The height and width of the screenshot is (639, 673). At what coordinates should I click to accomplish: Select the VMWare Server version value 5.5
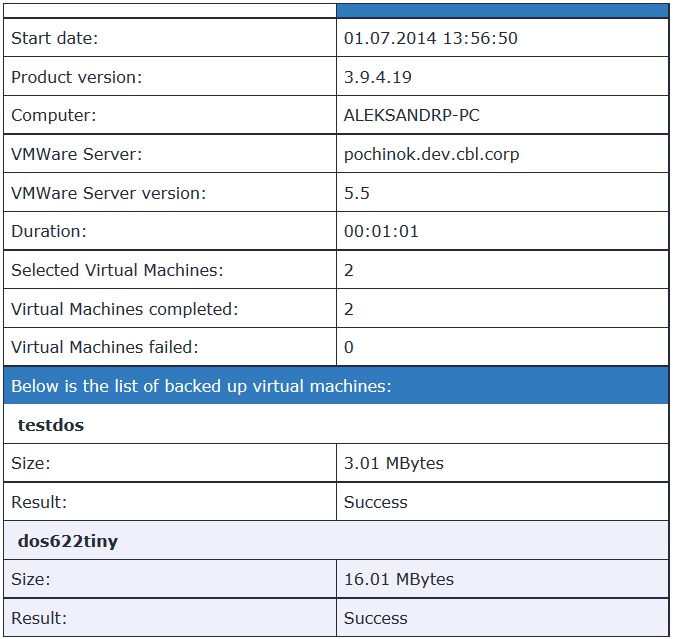(x=356, y=193)
